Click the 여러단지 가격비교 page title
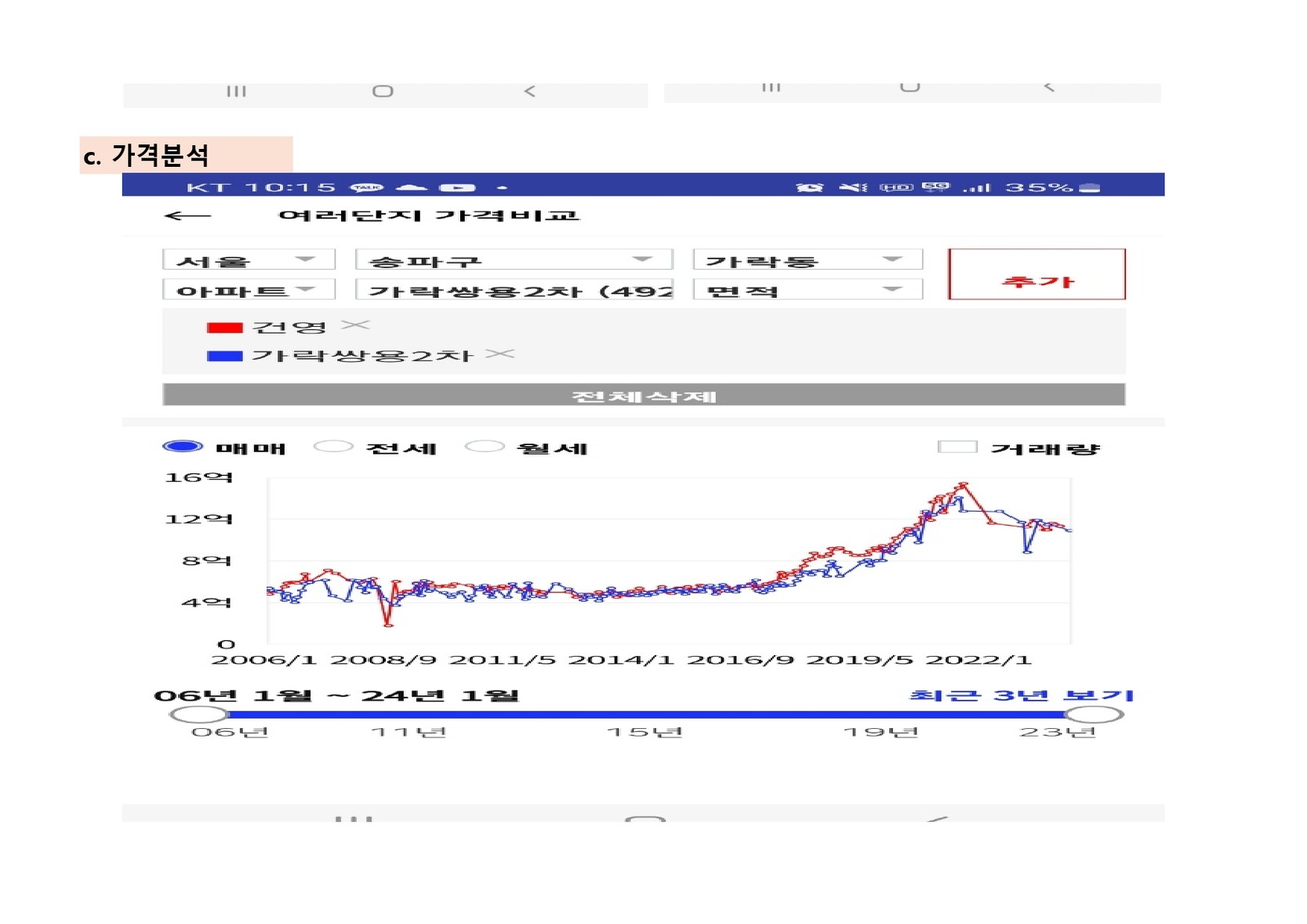This screenshot has height=924, width=1307. coord(429,216)
